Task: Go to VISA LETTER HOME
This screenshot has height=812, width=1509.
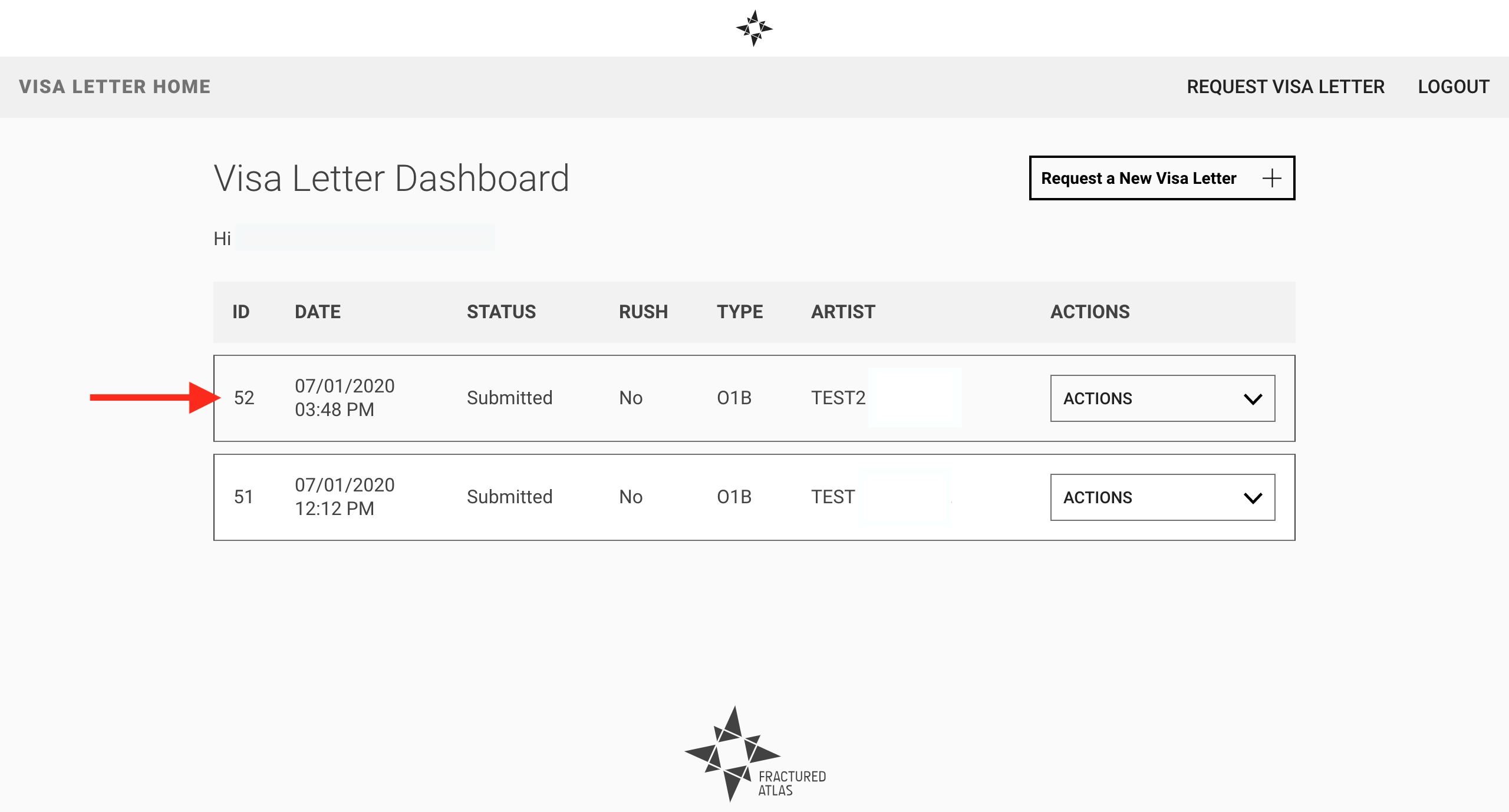Action: click(114, 87)
